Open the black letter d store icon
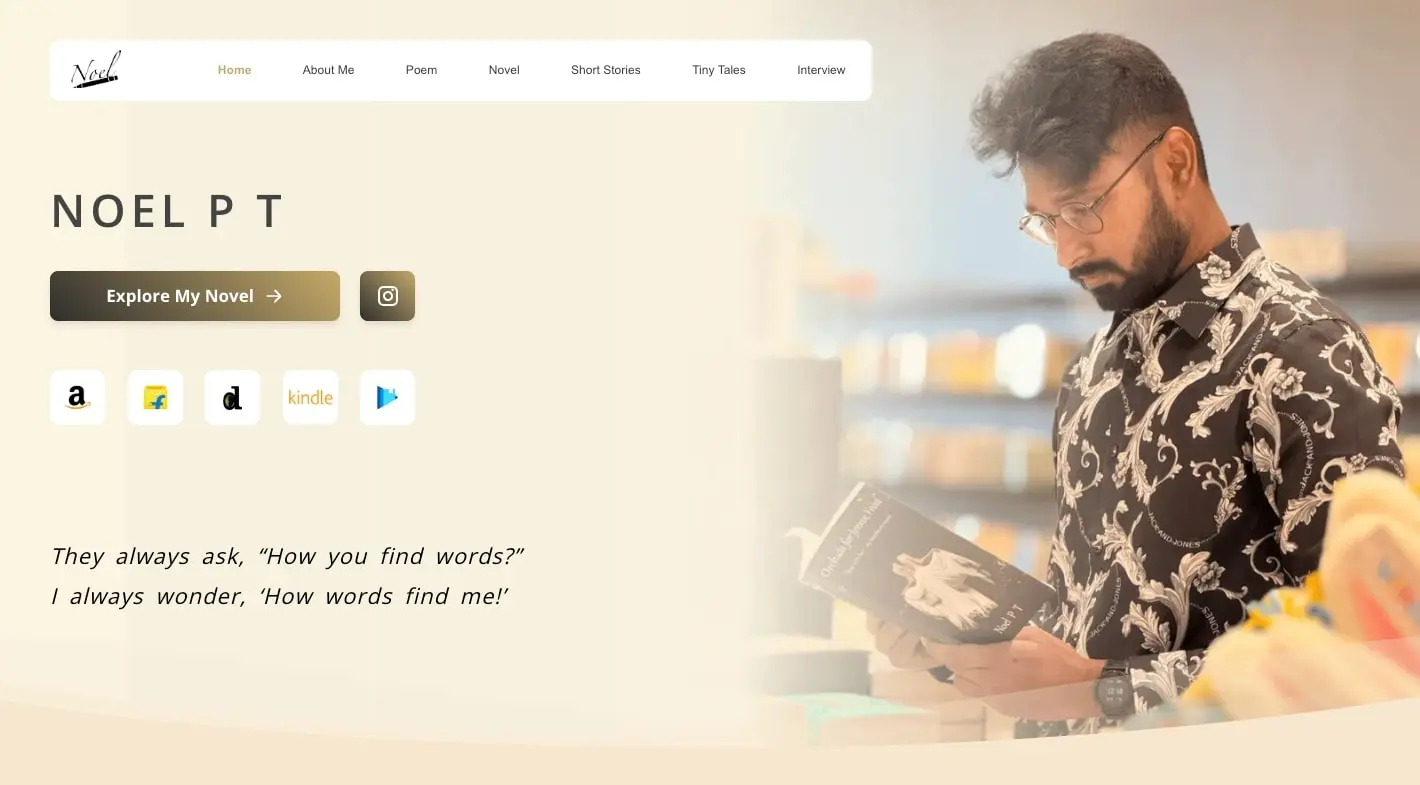Viewport: 1420px width, 785px height. (232, 397)
